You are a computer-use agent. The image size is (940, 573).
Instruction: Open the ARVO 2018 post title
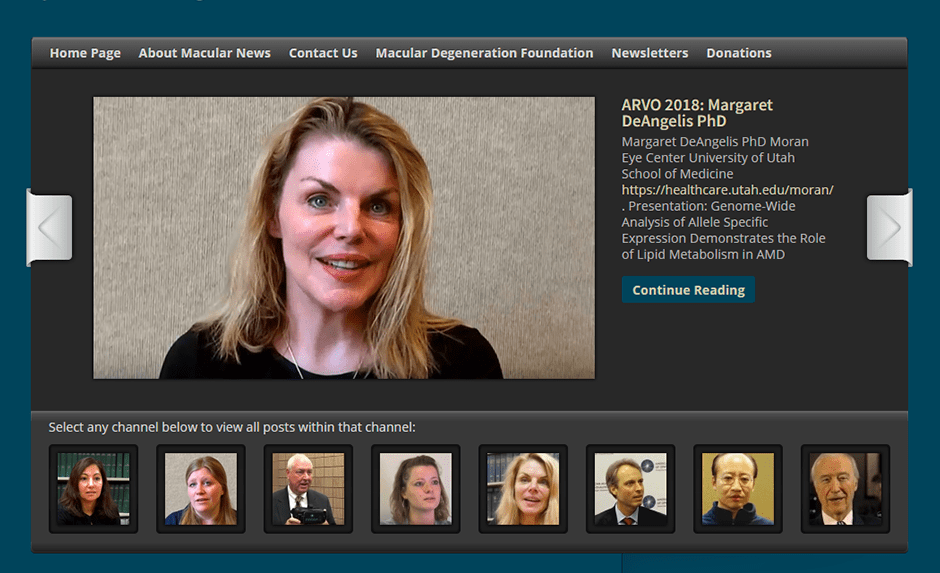tap(697, 113)
